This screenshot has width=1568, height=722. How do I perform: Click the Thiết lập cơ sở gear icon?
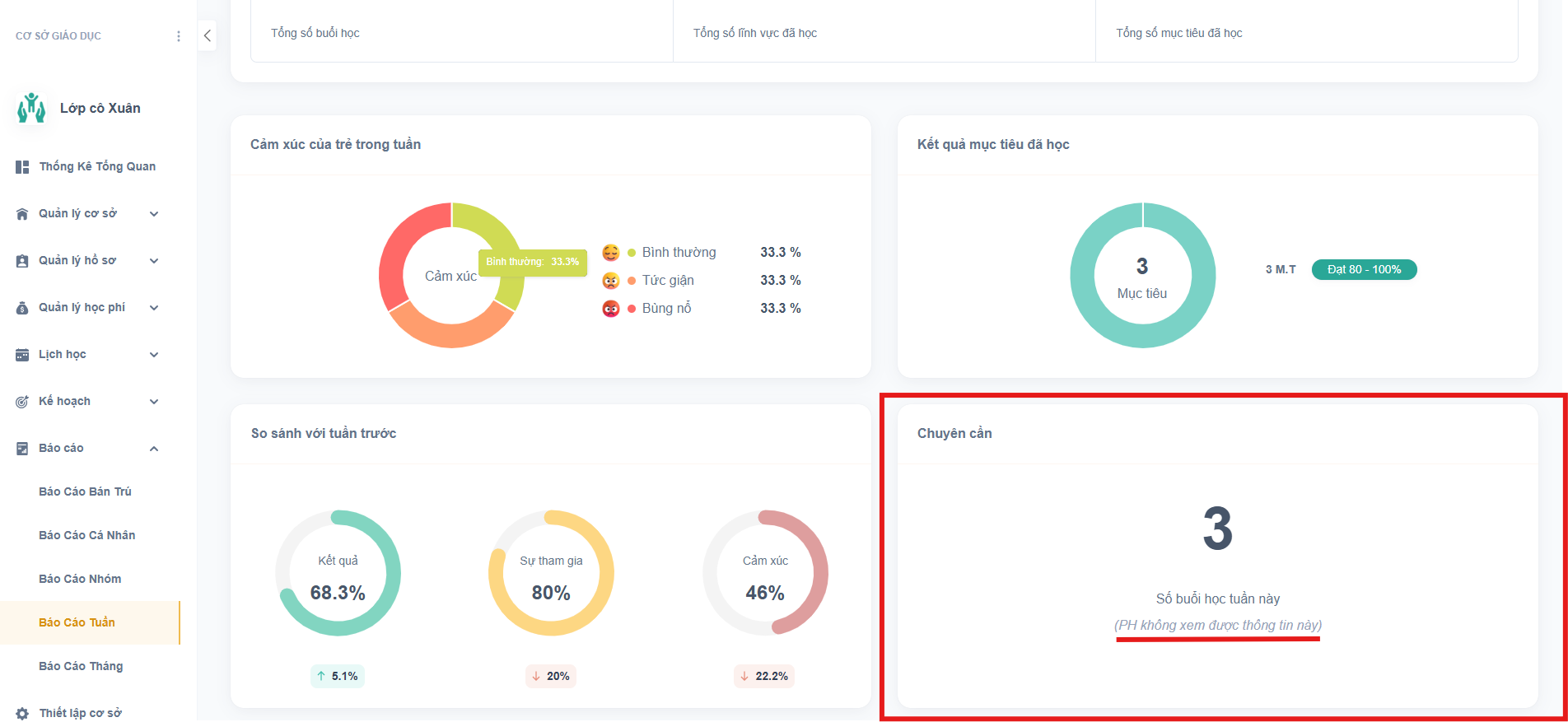[x=22, y=713]
